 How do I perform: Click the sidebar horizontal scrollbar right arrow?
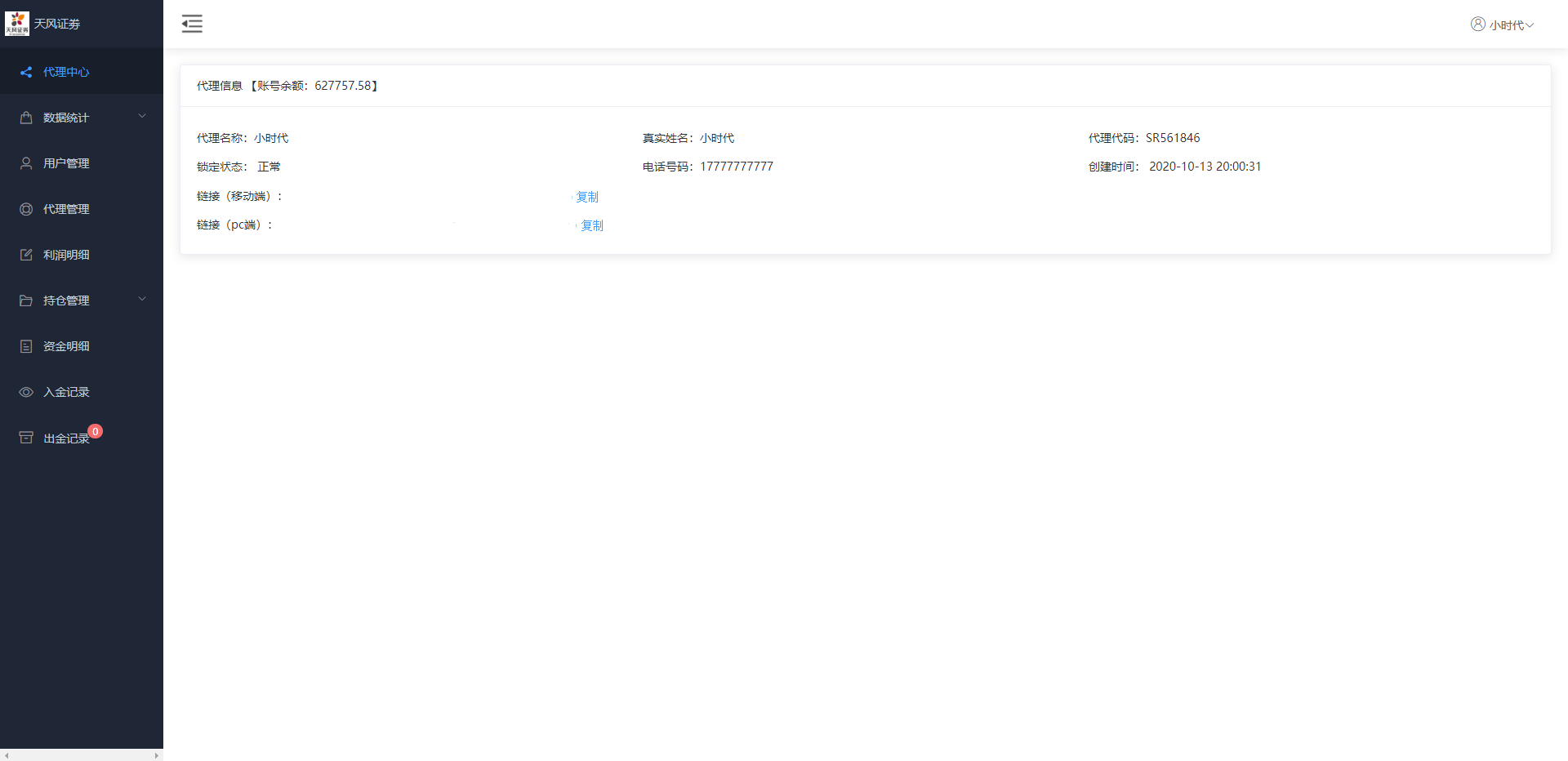click(157, 755)
